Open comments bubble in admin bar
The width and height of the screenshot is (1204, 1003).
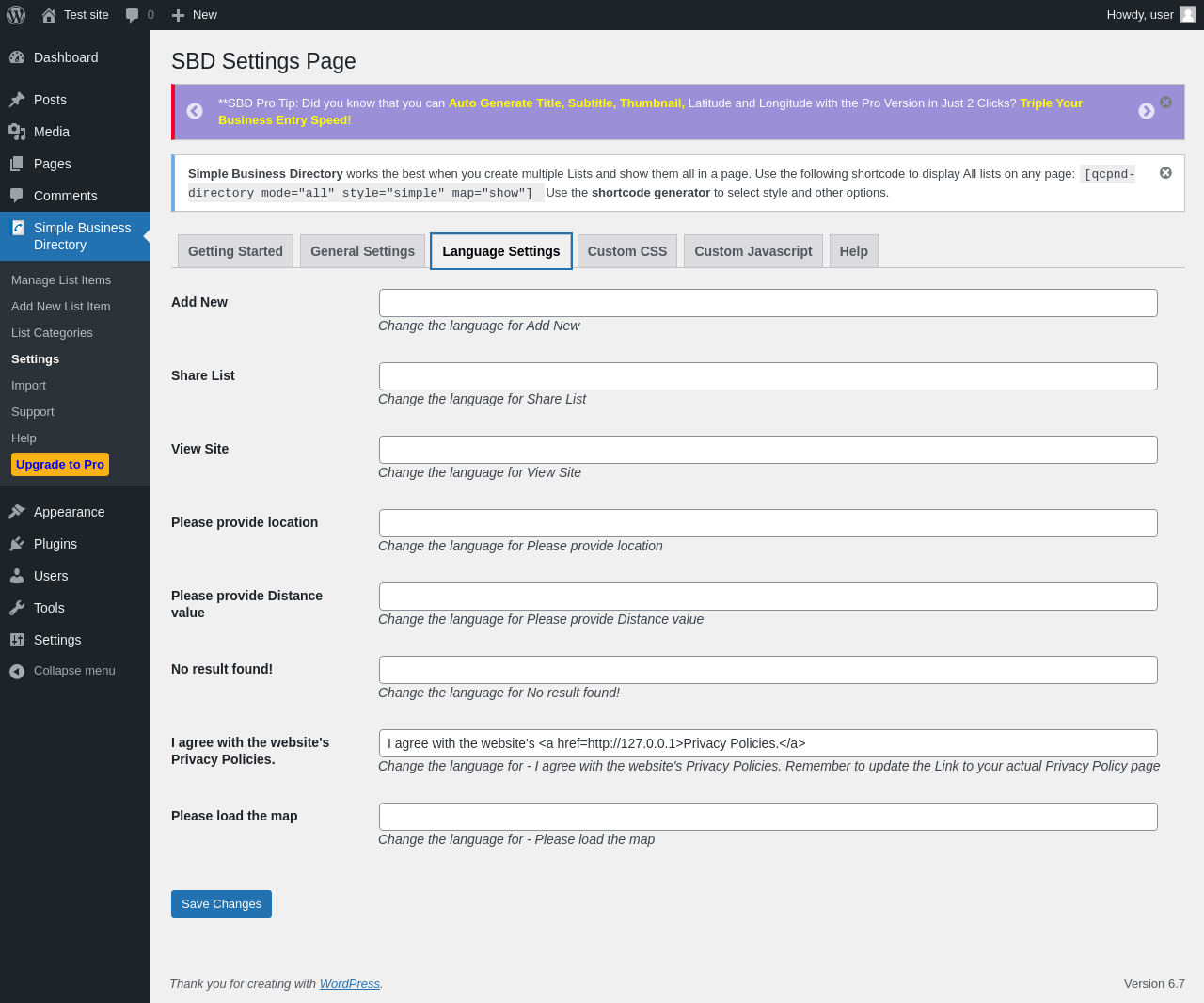133,15
